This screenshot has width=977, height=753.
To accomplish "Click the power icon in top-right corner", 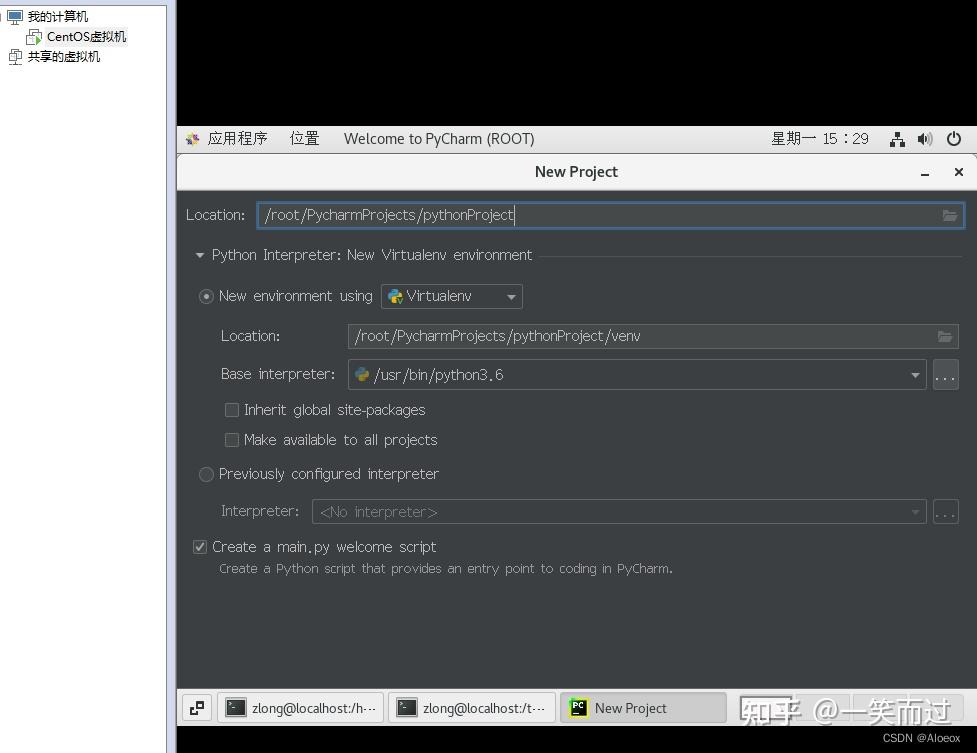I will [x=952, y=139].
